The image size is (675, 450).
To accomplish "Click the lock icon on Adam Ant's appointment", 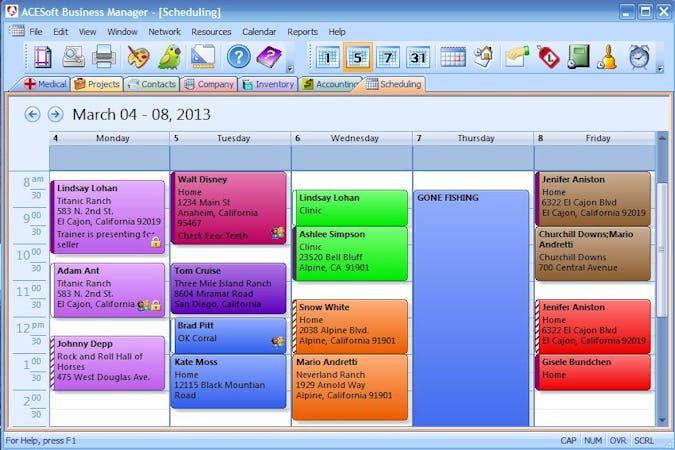I will pos(156,305).
